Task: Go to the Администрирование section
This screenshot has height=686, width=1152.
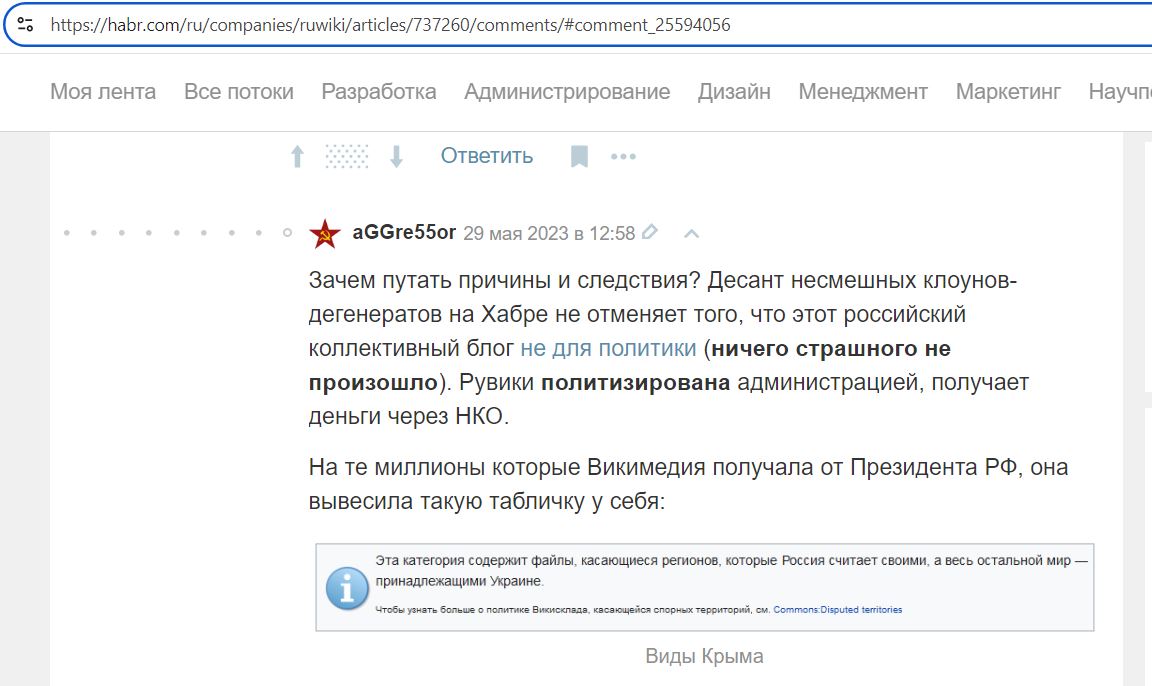Action: coord(567,92)
